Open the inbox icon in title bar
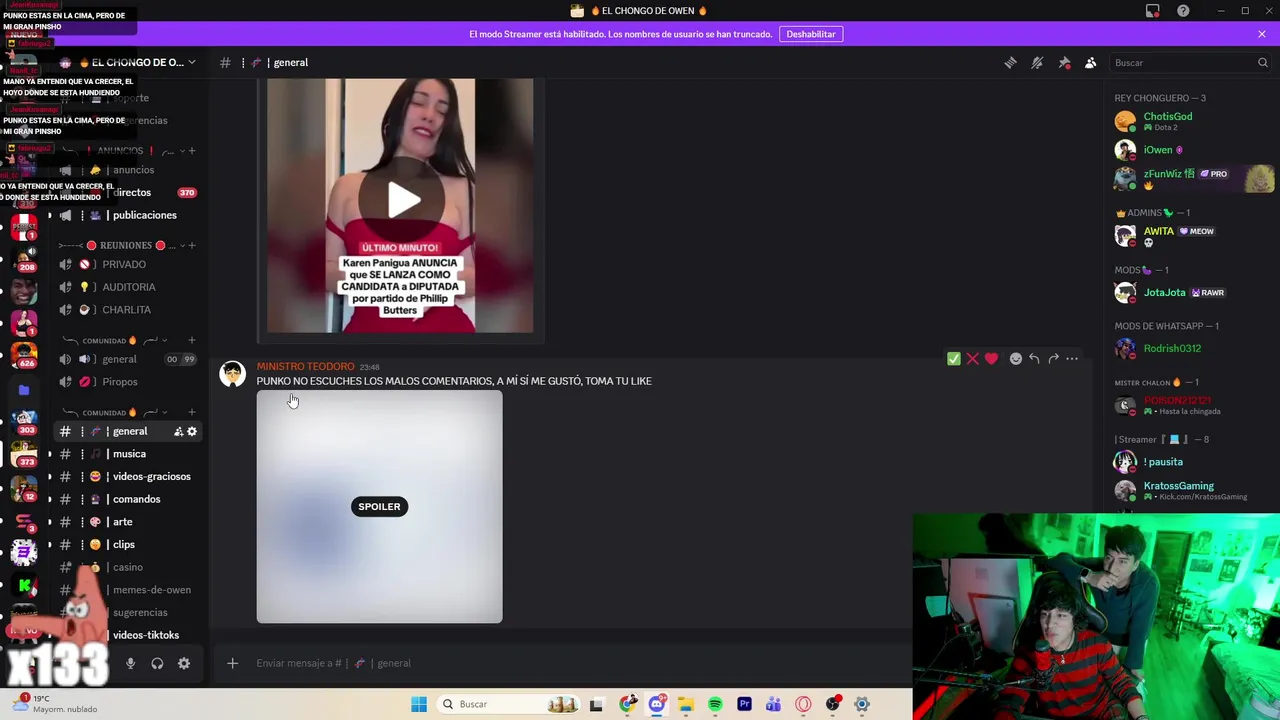The width and height of the screenshot is (1280, 720). point(1153,11)
